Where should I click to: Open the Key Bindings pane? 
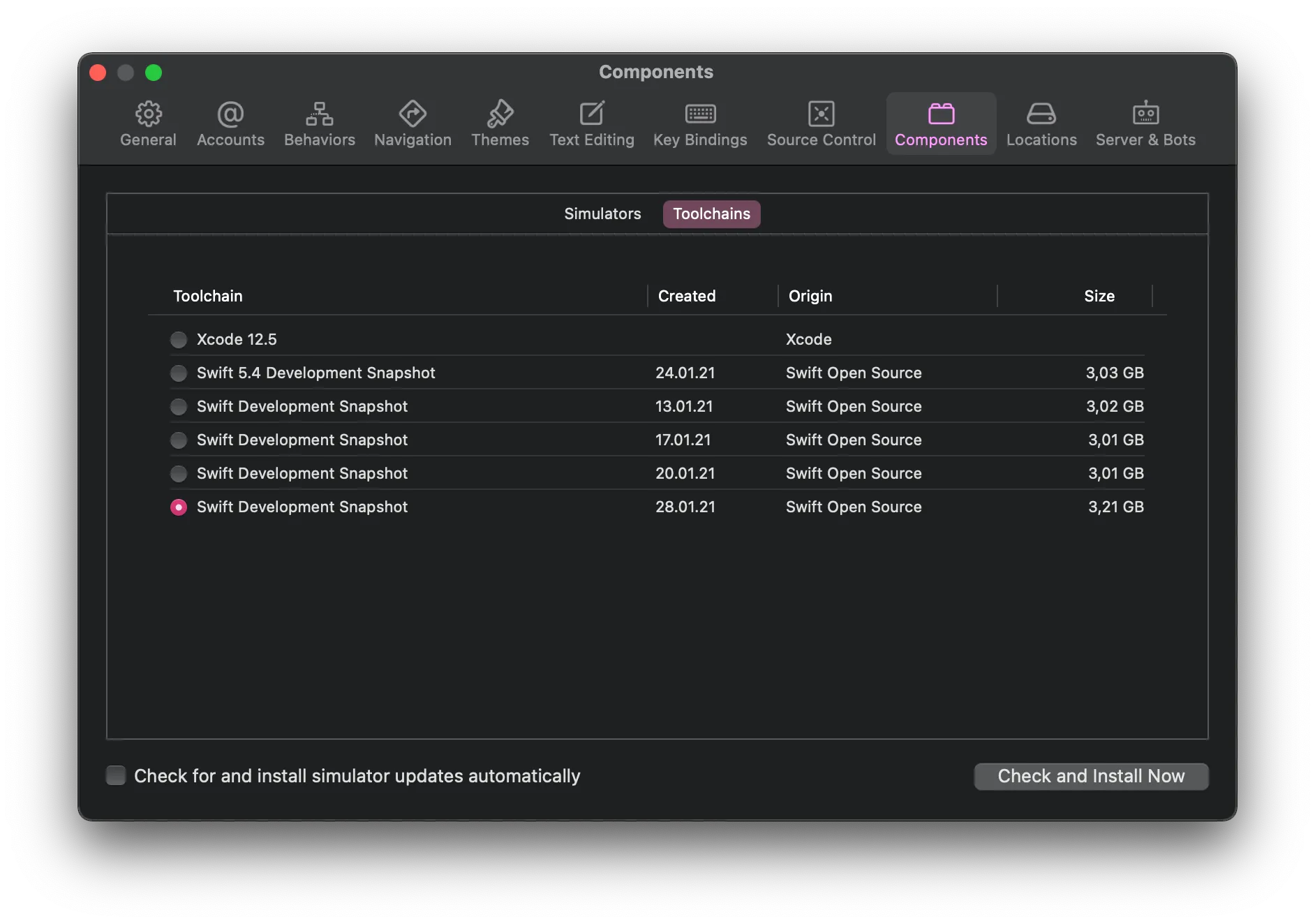700,123
